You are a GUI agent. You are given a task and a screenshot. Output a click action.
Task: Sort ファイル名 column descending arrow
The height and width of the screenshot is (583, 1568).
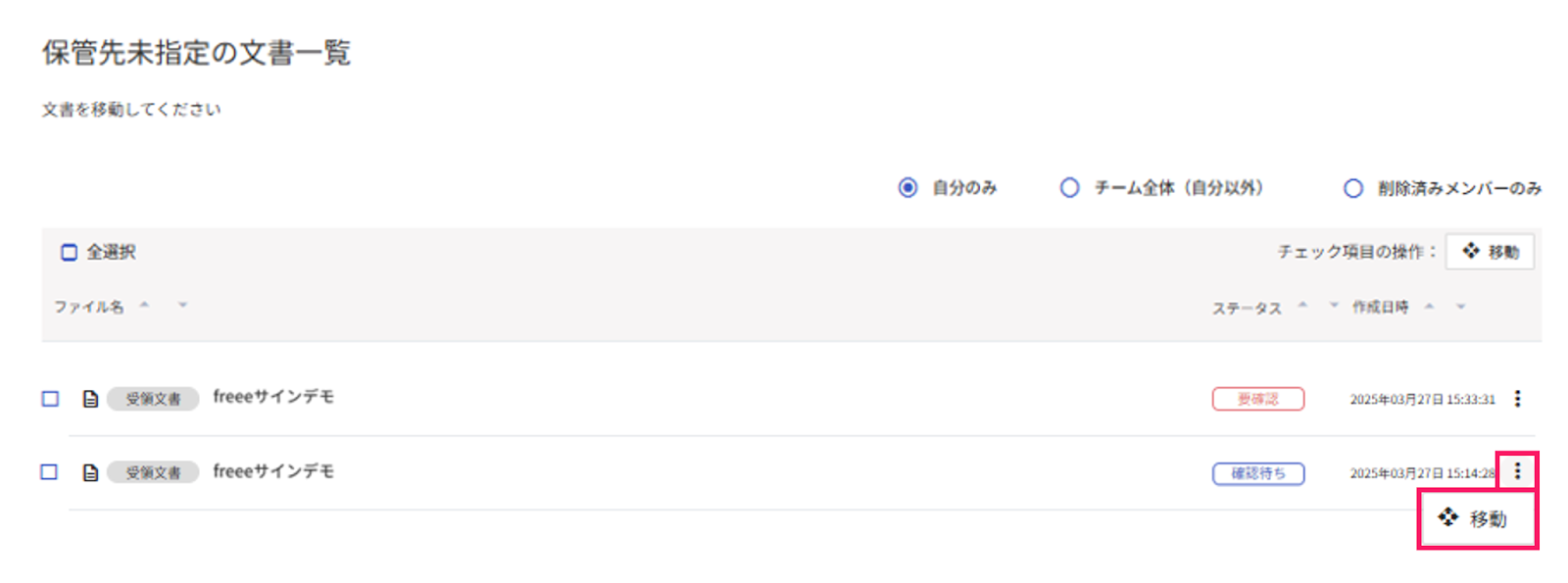tap(182, 306)
